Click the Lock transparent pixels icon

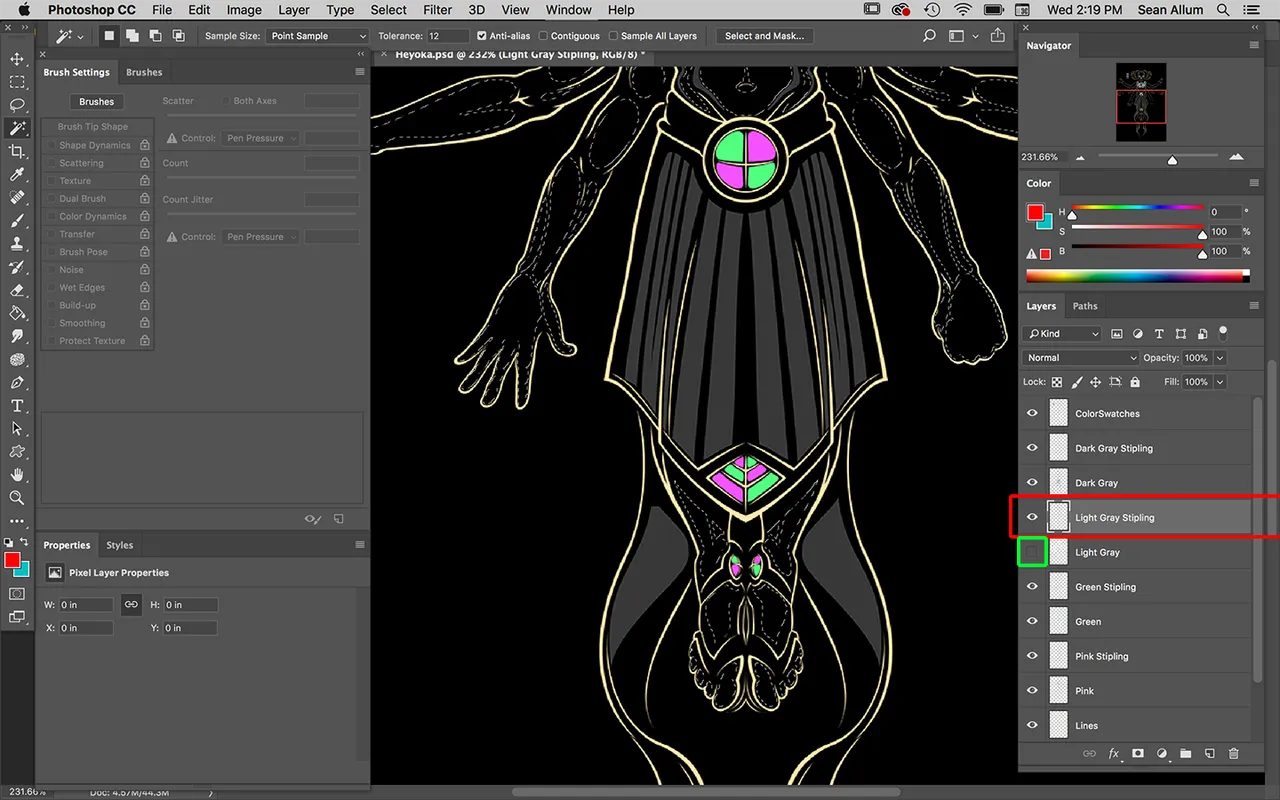pyautogui.click(x=1057, y=382)
